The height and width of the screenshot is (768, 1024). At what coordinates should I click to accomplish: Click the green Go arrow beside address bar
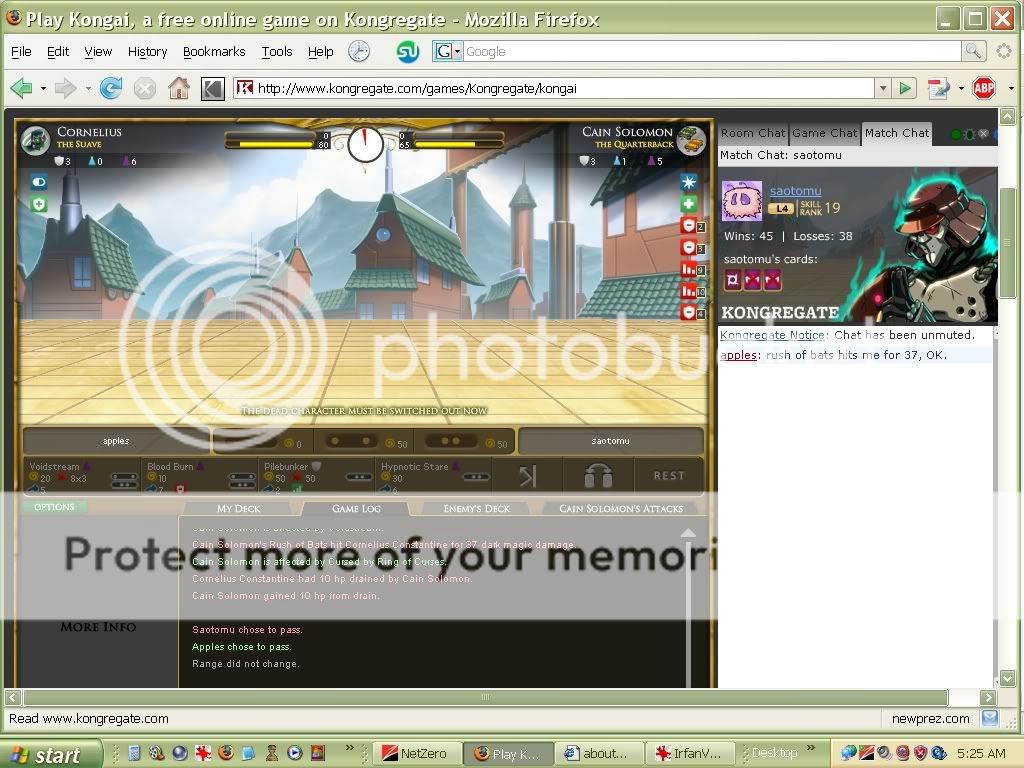(x=904, y=88)
